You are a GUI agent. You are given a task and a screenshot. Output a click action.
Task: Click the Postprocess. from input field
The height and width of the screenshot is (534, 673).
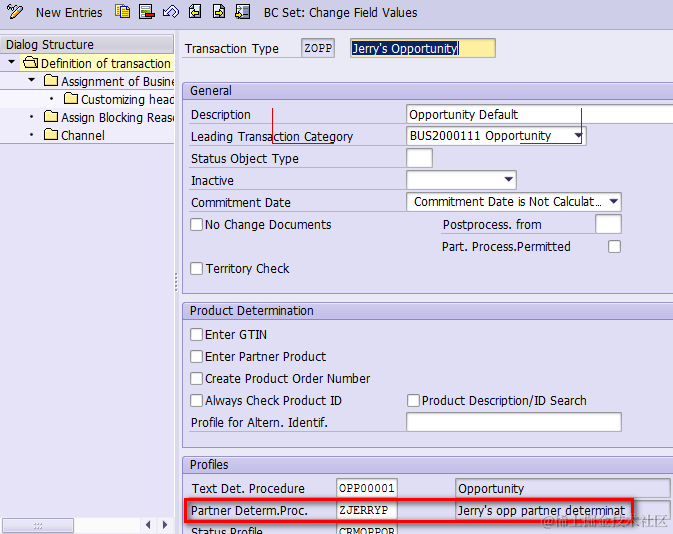608,224
